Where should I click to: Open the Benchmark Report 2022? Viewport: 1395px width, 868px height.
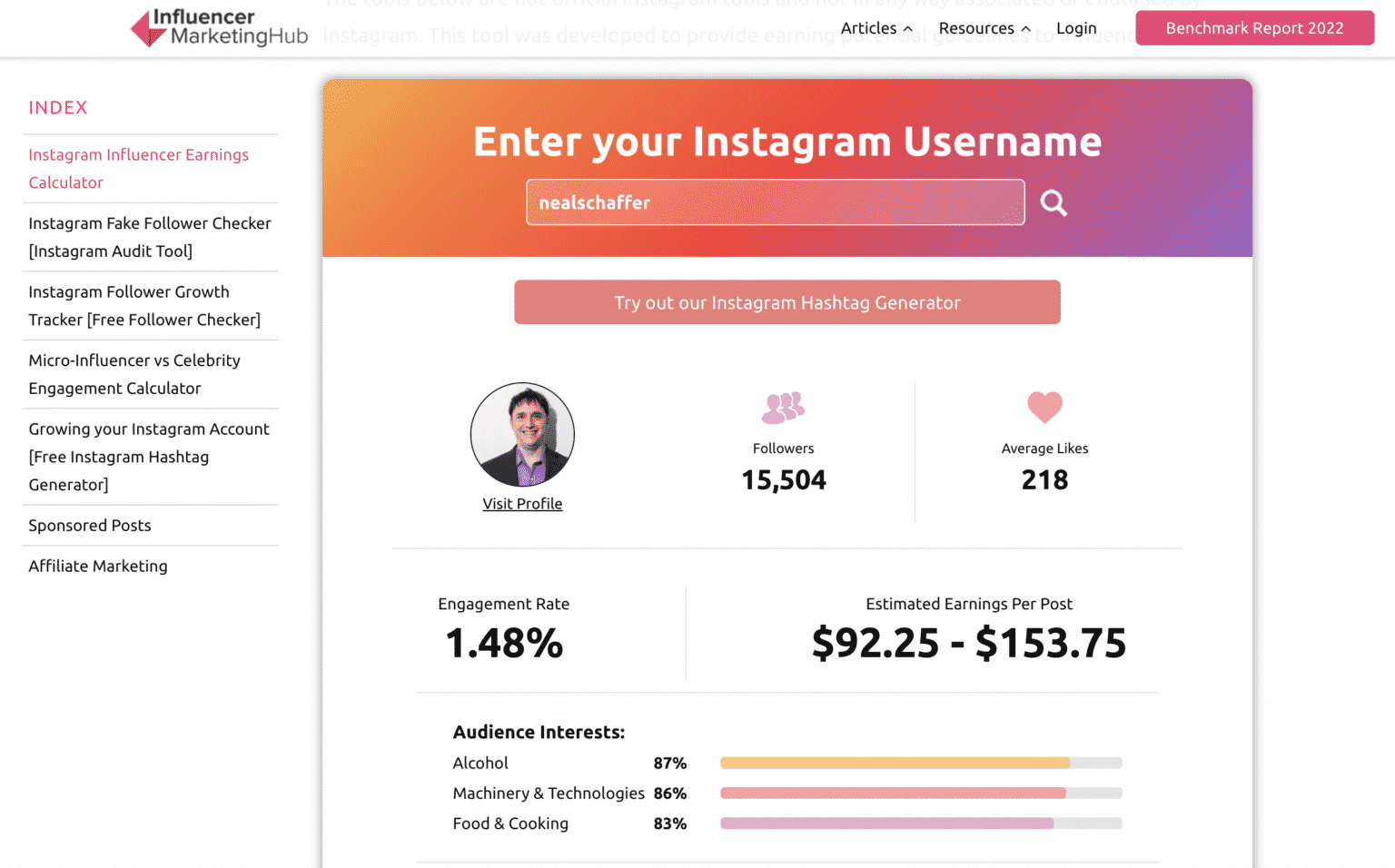pos(1254,28)
